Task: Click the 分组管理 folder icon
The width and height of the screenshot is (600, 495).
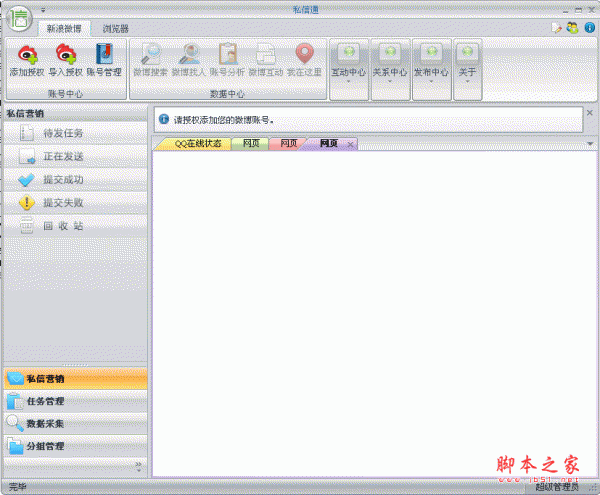Action: point(15,446)
